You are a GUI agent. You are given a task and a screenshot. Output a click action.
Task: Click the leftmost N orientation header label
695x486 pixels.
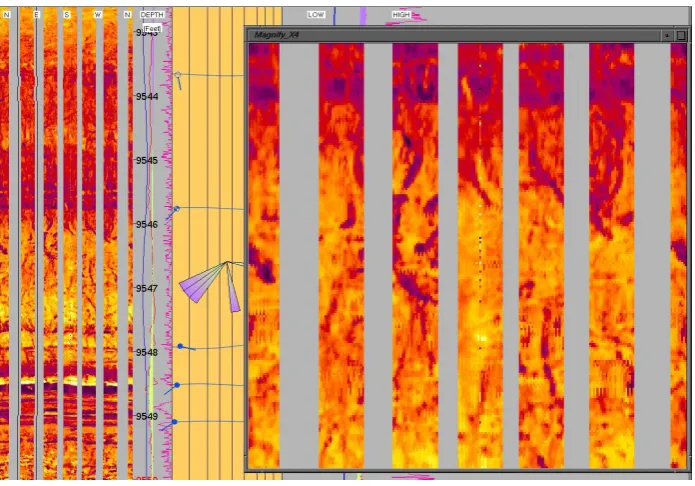pos(6,15)
